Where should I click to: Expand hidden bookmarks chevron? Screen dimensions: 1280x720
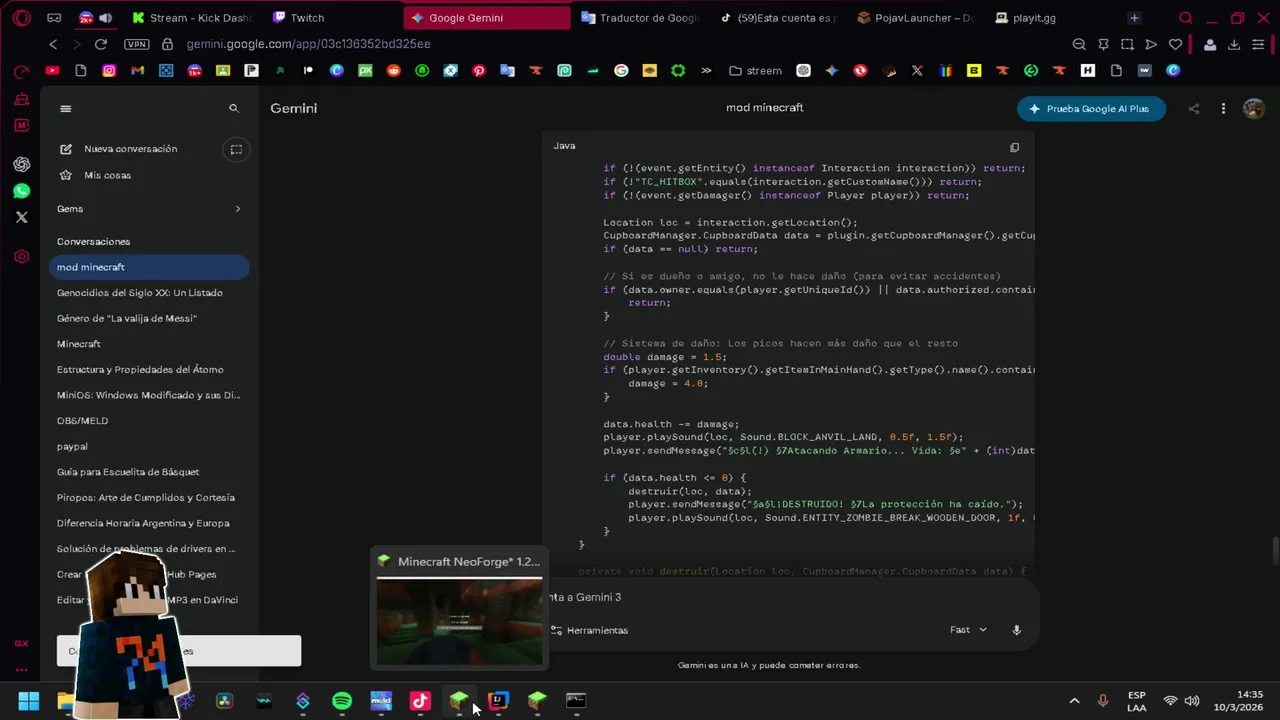tap(707, 71)
